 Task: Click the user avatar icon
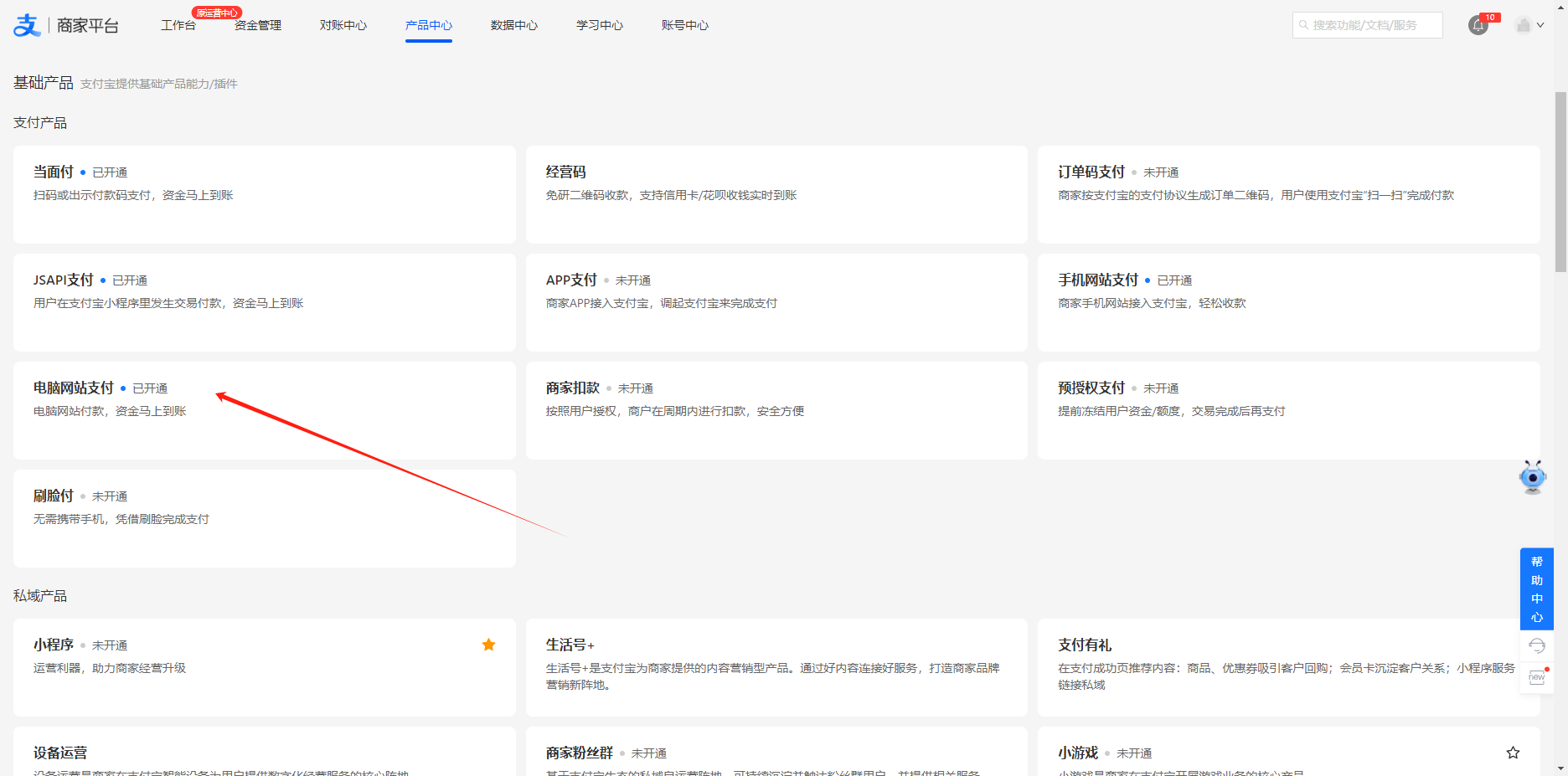click(x=1524, y=25)
